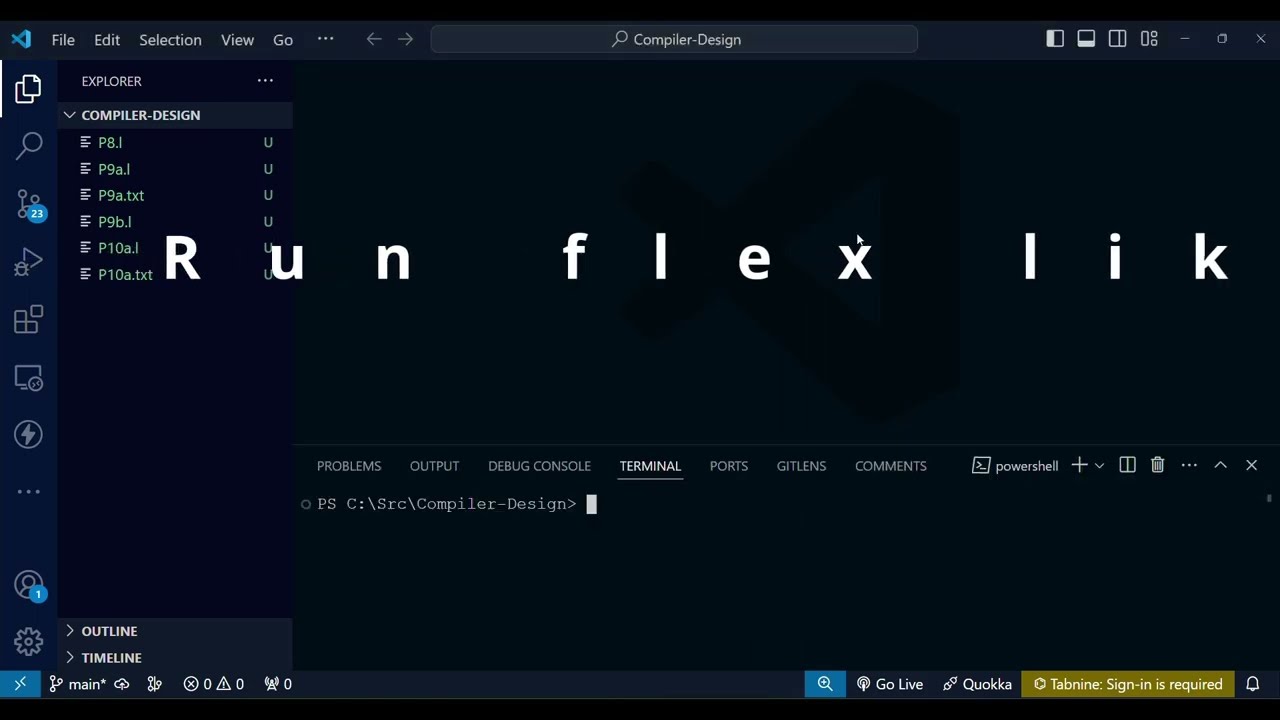Open terminal panel more actions
The image size is (1280, 720).
pyautogui.click(x=1189, y=465)
